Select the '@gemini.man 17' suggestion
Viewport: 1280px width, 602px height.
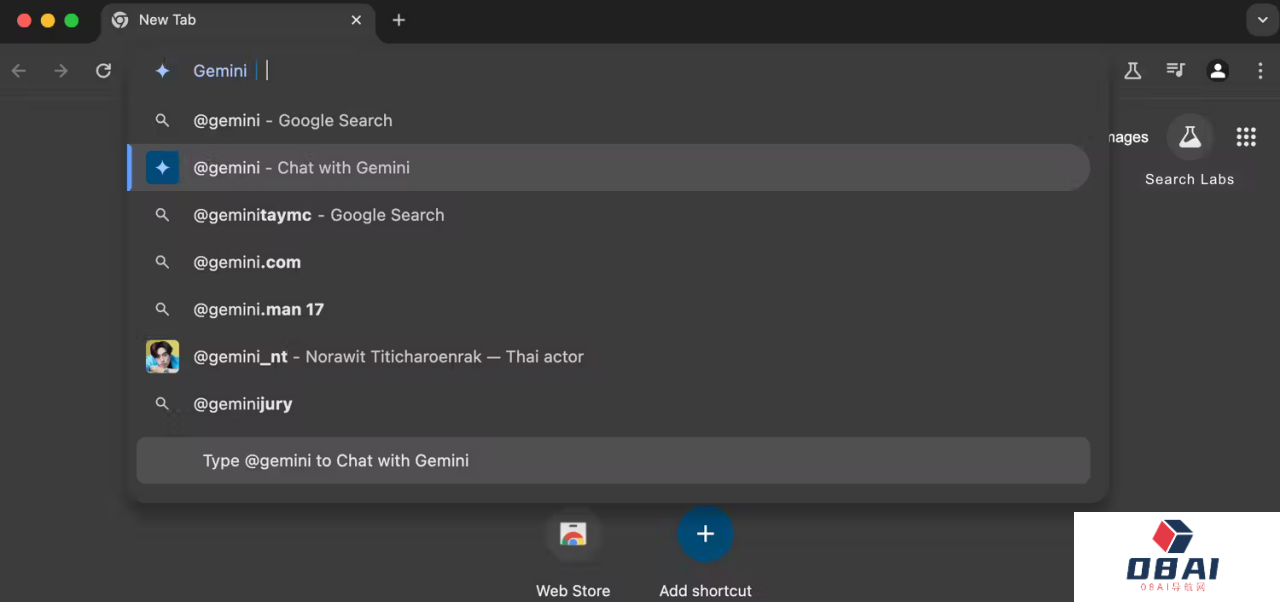point(608,309)
